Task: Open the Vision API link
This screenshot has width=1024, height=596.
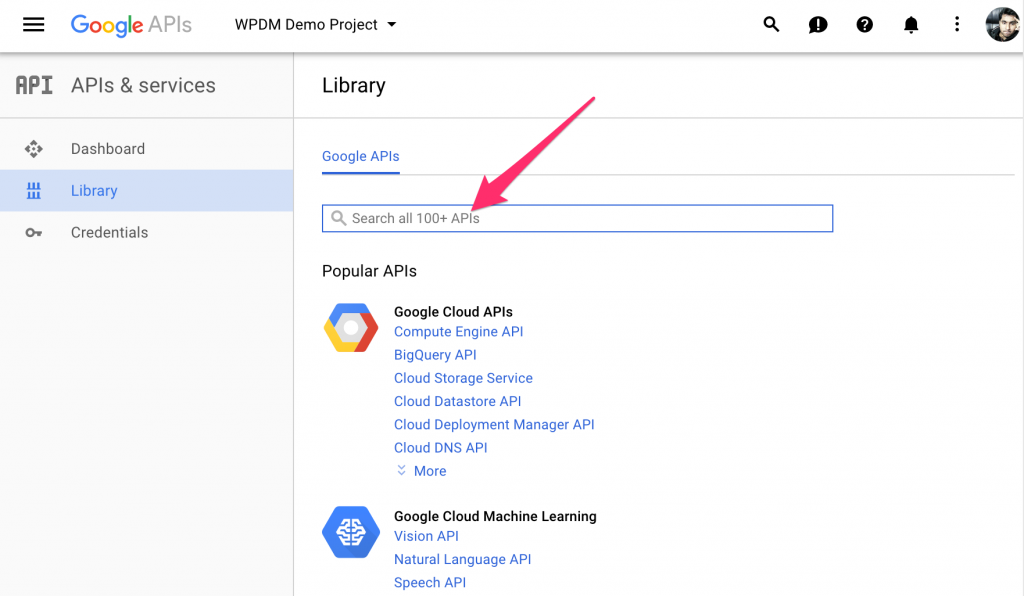Action: coord(426,536)
